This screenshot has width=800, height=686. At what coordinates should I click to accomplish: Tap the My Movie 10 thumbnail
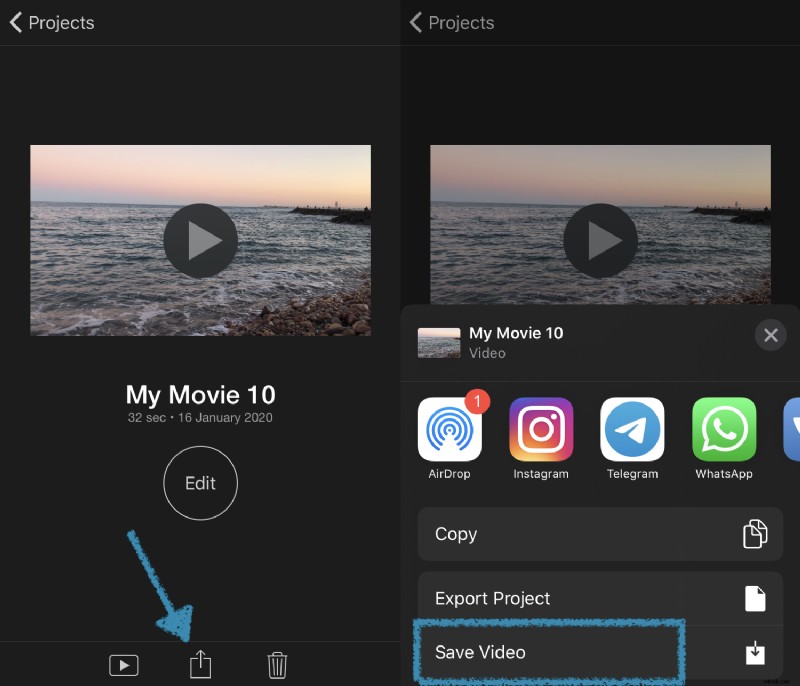coord(439,341)
